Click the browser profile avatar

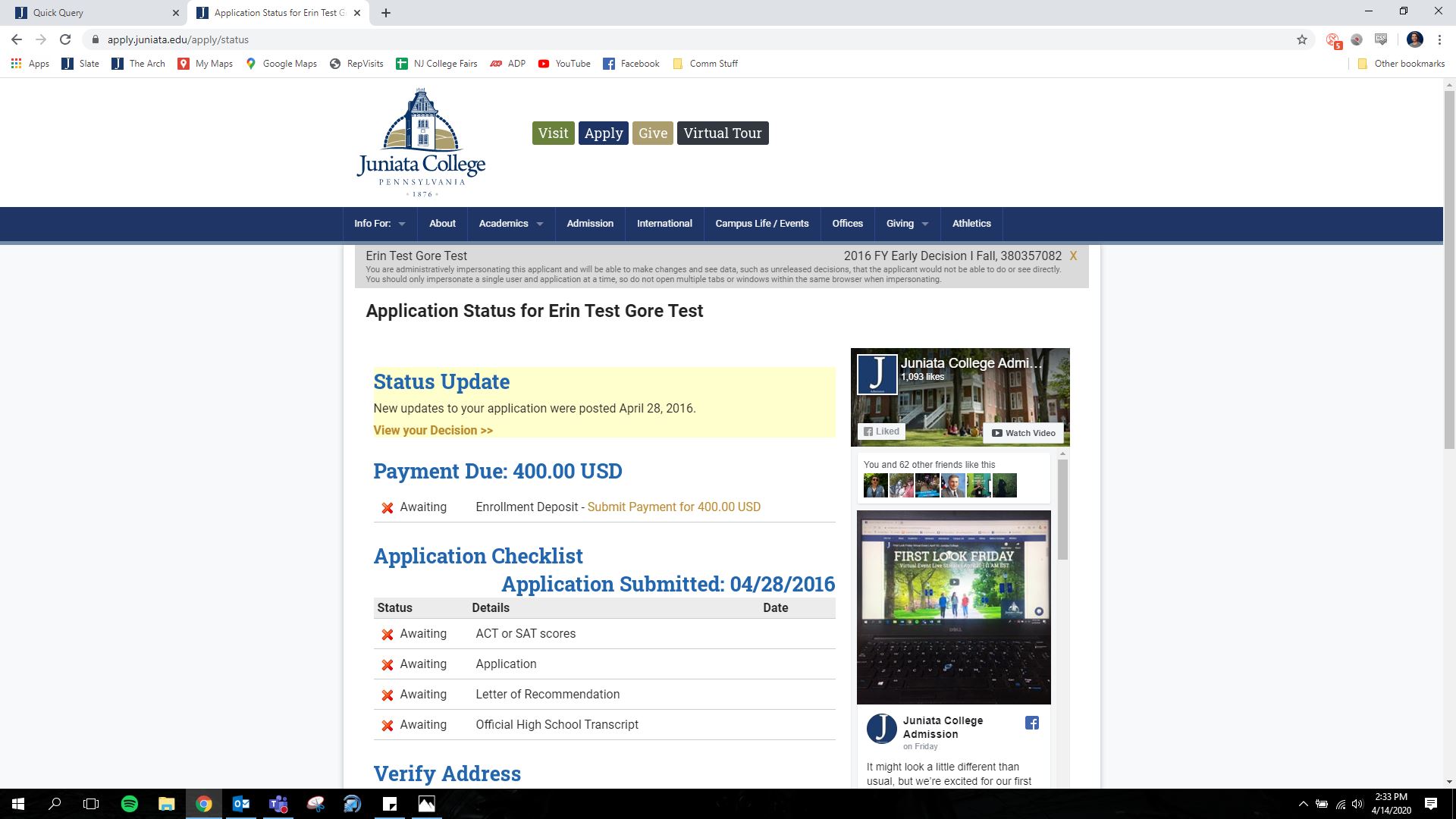coord(1414,39)
